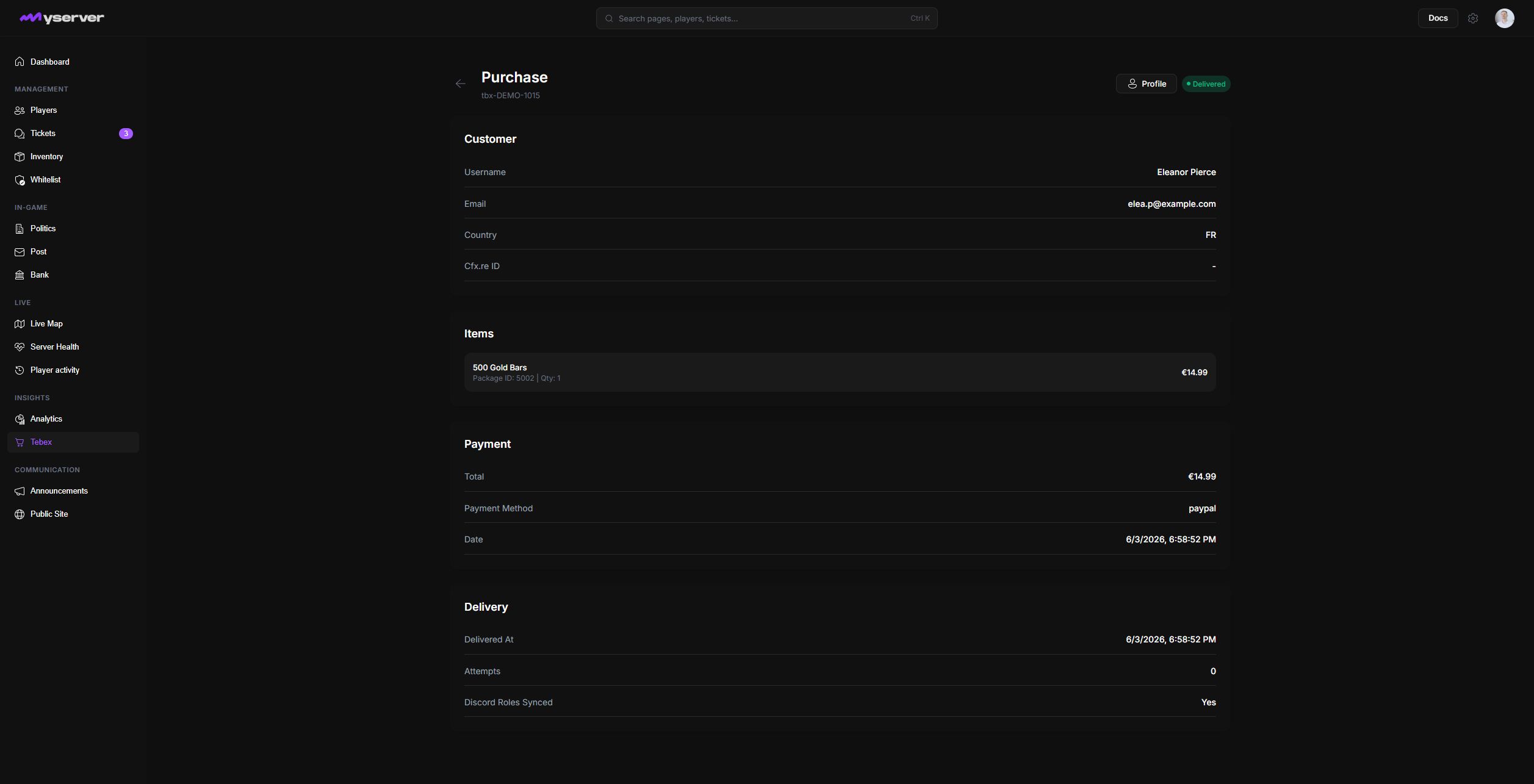Image resolution: width=1534 pixels, height=784 pixels.
Task: Open Public Site page
Action: (73, 514)
